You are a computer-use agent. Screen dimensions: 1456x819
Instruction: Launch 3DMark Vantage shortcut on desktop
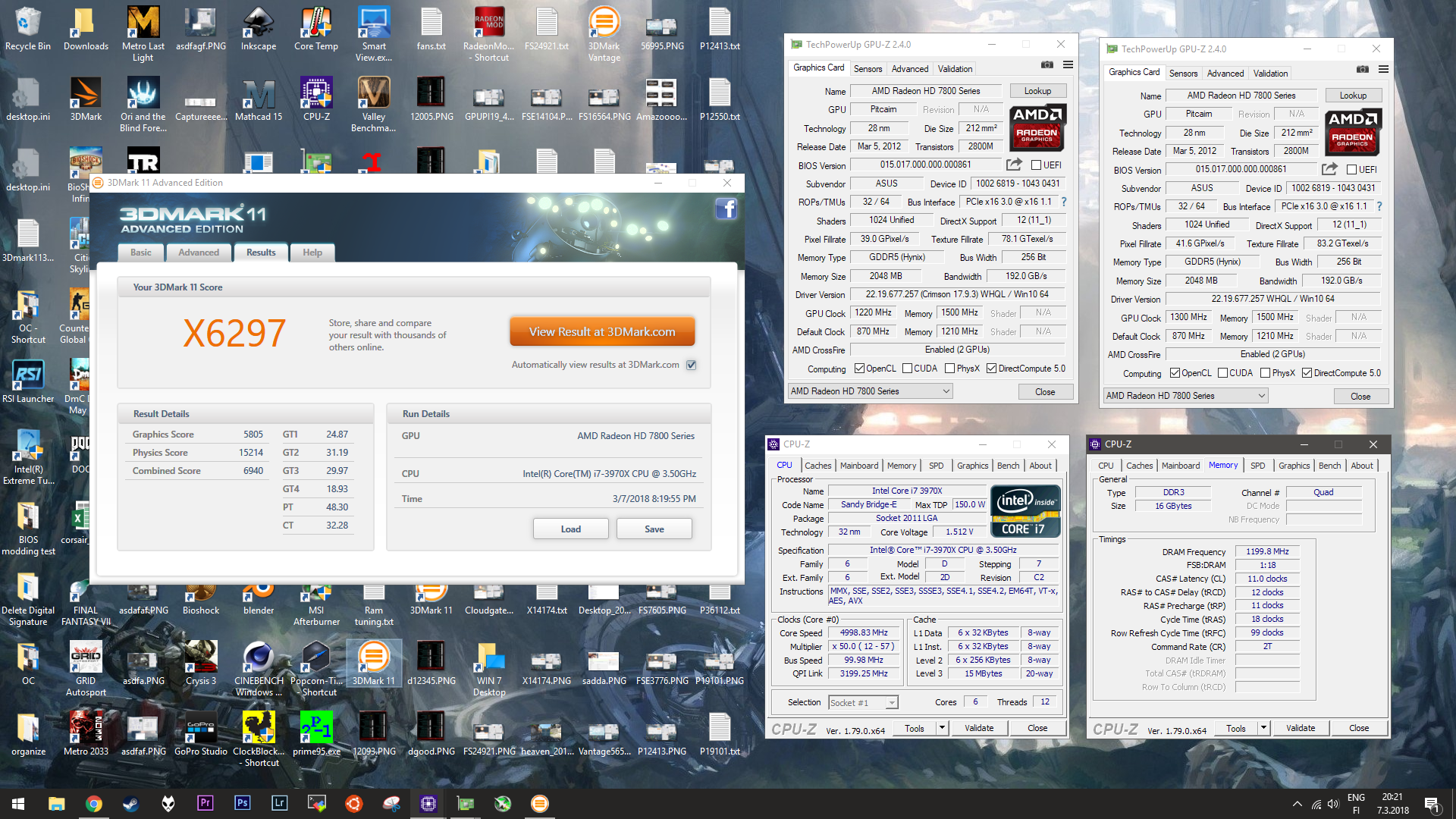[x=604, y=34]
